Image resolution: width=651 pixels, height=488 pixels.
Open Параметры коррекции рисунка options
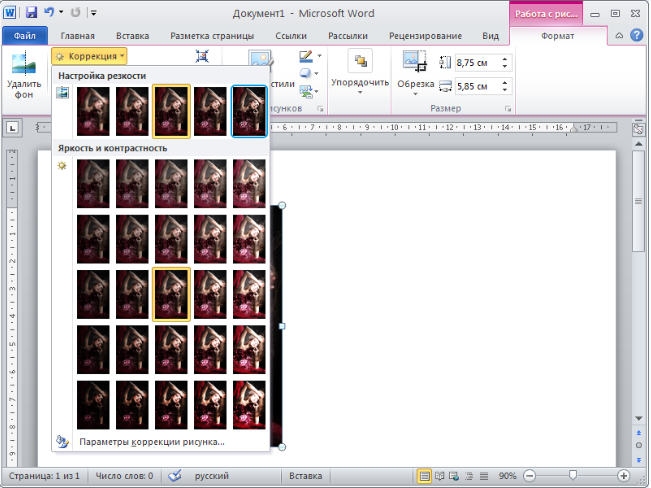[x=151, y=441]
